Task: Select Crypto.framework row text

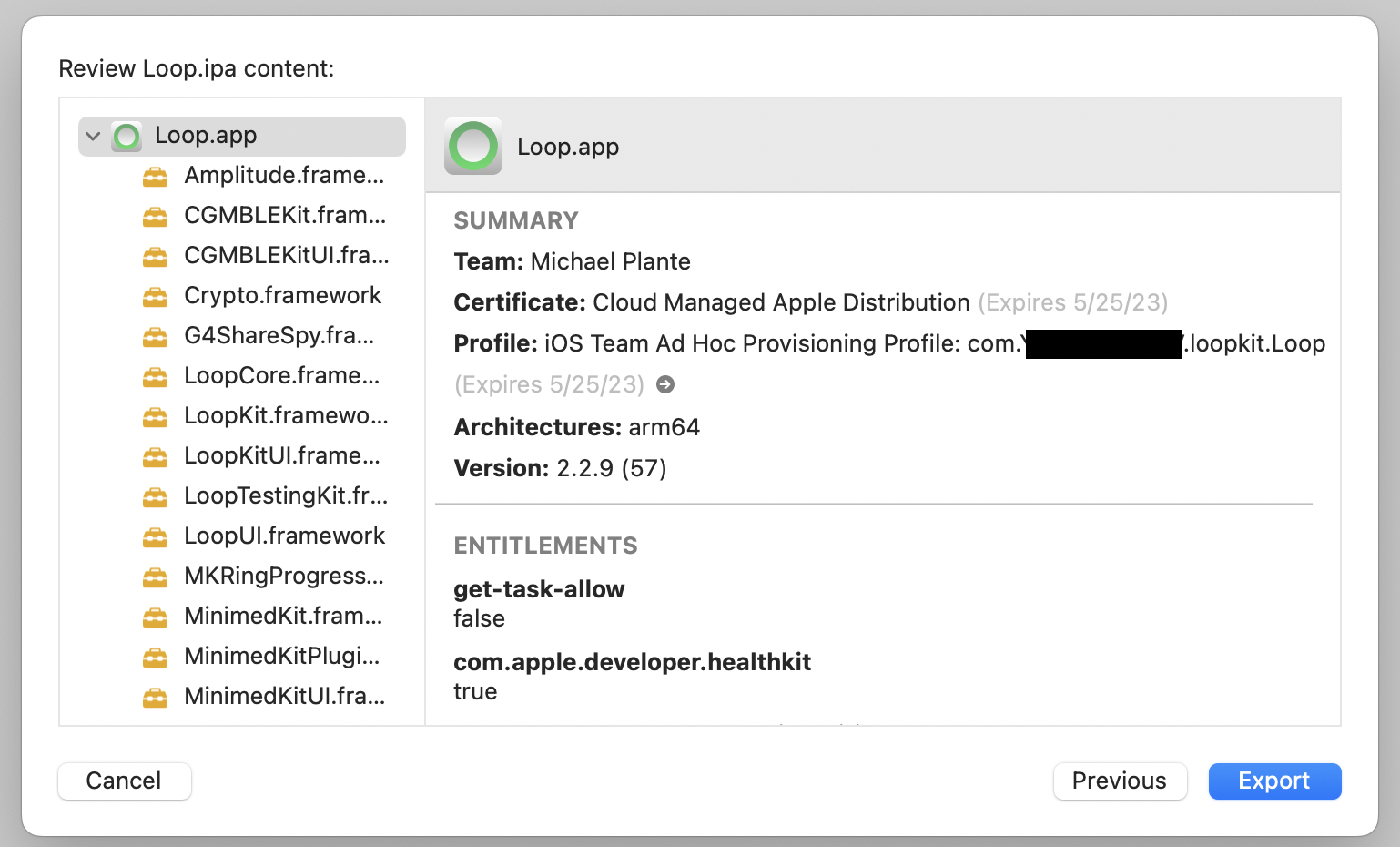Action: point(283,295)
